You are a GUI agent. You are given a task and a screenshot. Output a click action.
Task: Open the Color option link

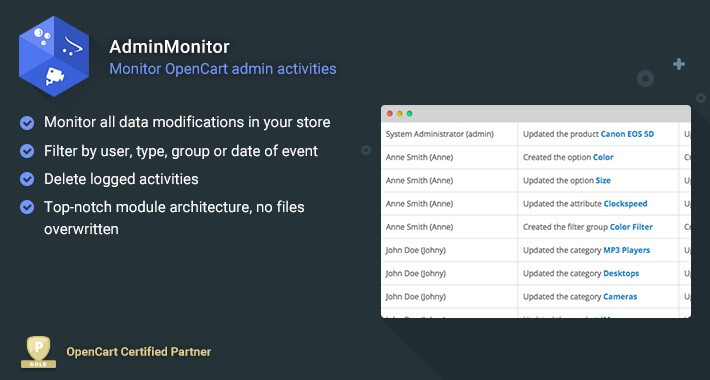[603, 157]
